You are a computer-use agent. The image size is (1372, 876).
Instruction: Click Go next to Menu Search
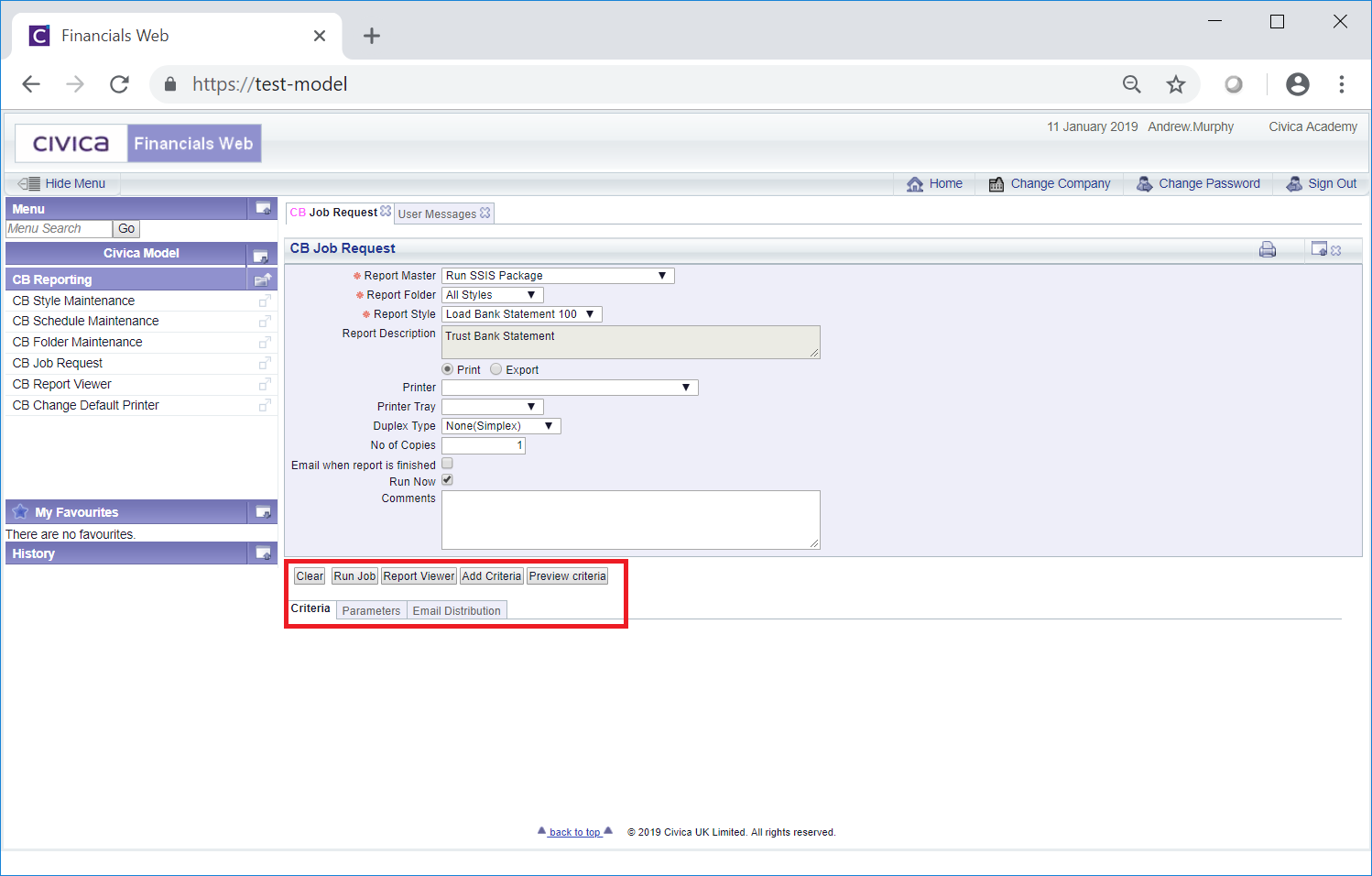pyautogui.click(x=126, y=229)
